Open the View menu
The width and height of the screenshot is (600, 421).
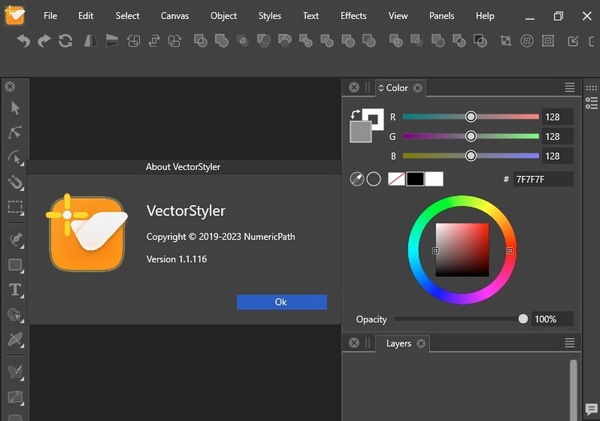point(398,16)
